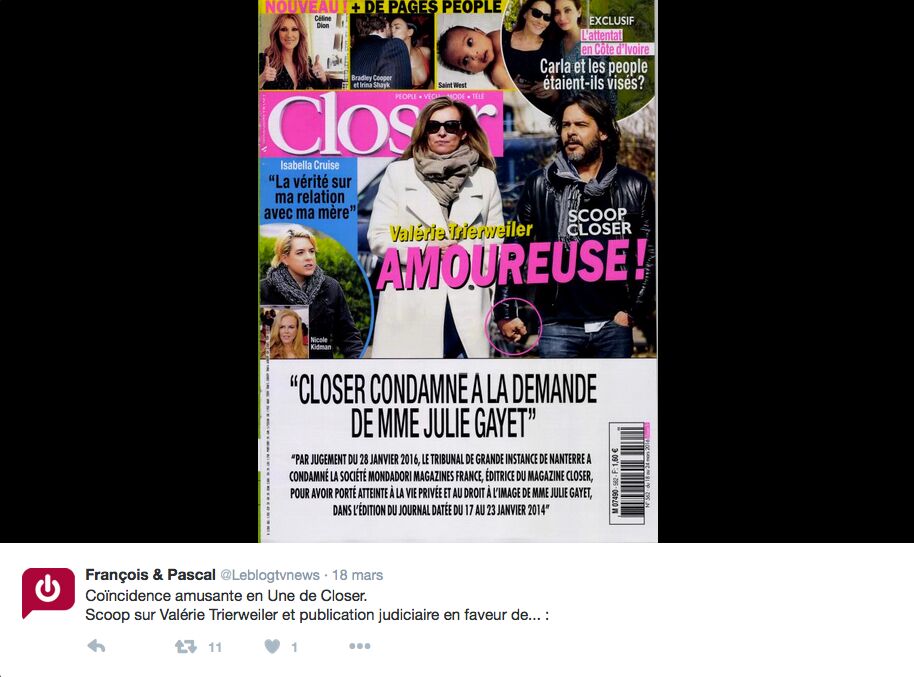Click the red power-symbol profile avatar

[48, 593]
